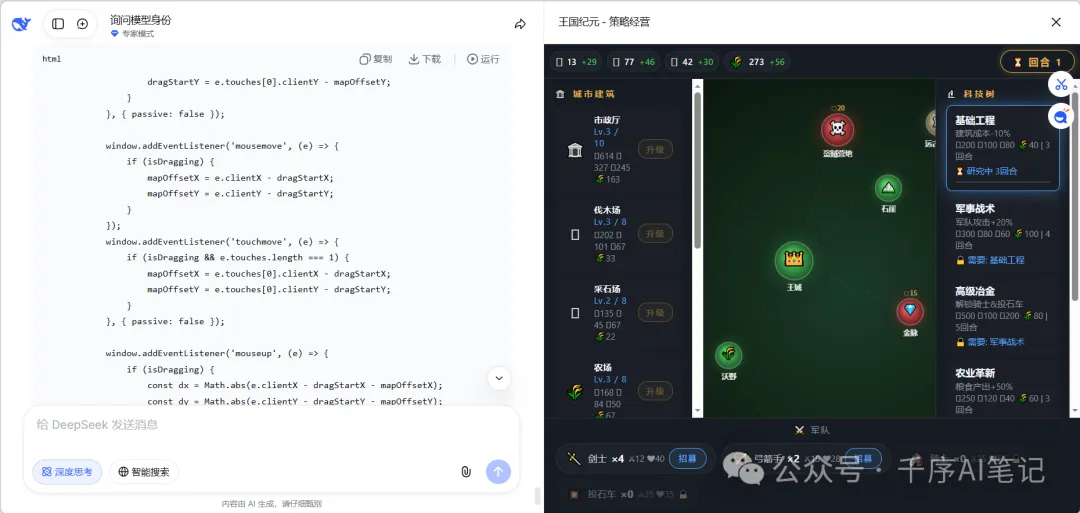Select the 沃野 farmland map node

pyautogui.click(x=729, y=355)
